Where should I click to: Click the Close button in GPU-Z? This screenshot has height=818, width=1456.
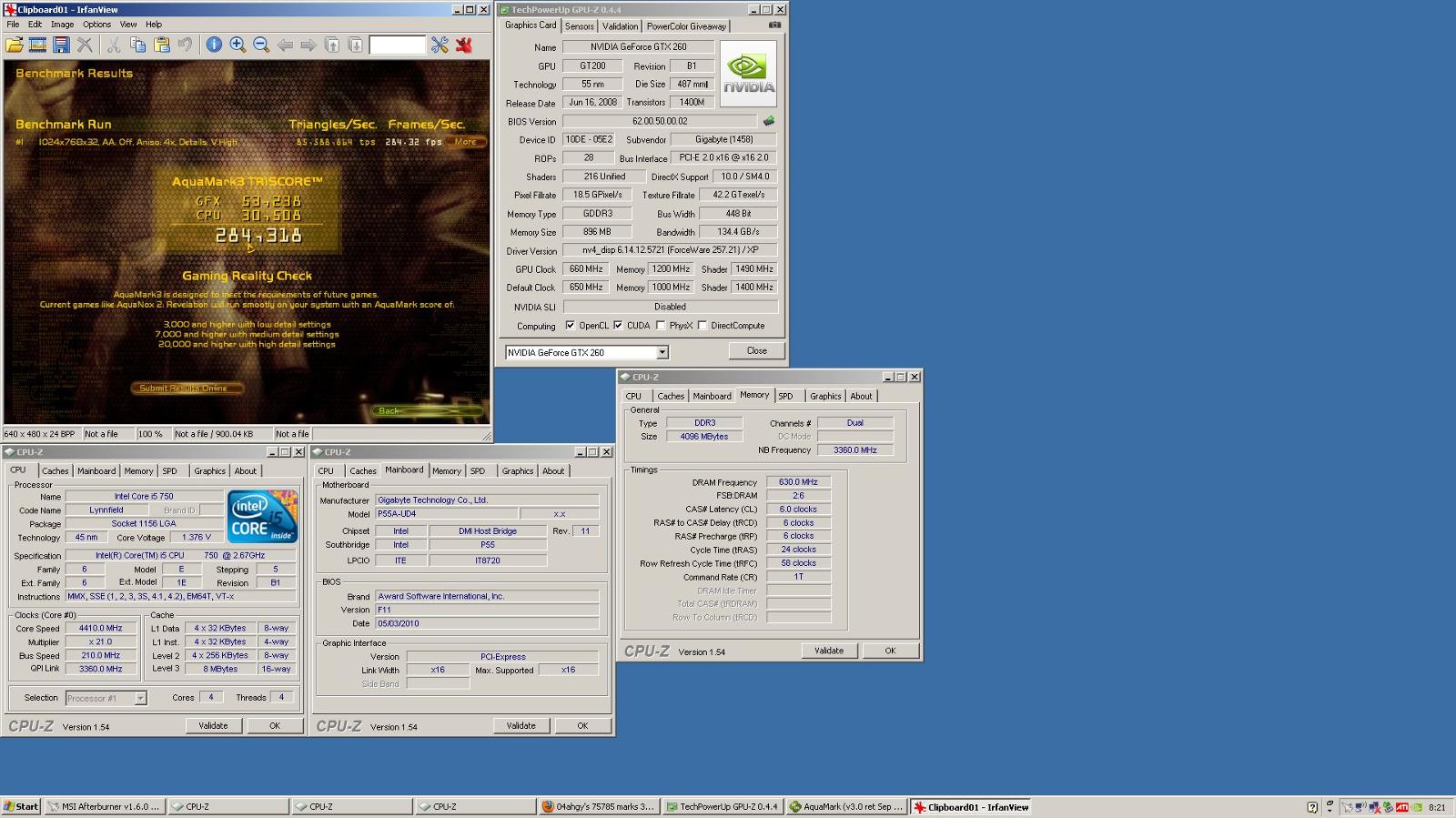(757, 351)
